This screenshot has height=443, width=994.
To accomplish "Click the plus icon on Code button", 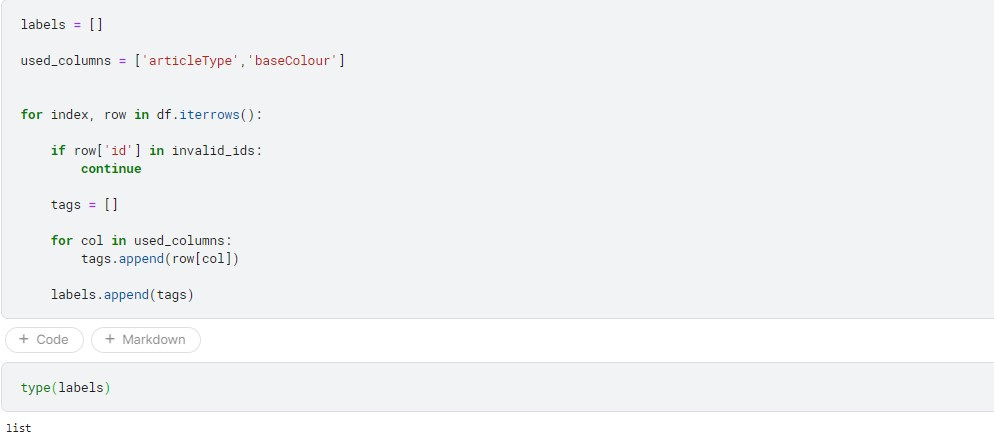I will (x=24, y=340).
